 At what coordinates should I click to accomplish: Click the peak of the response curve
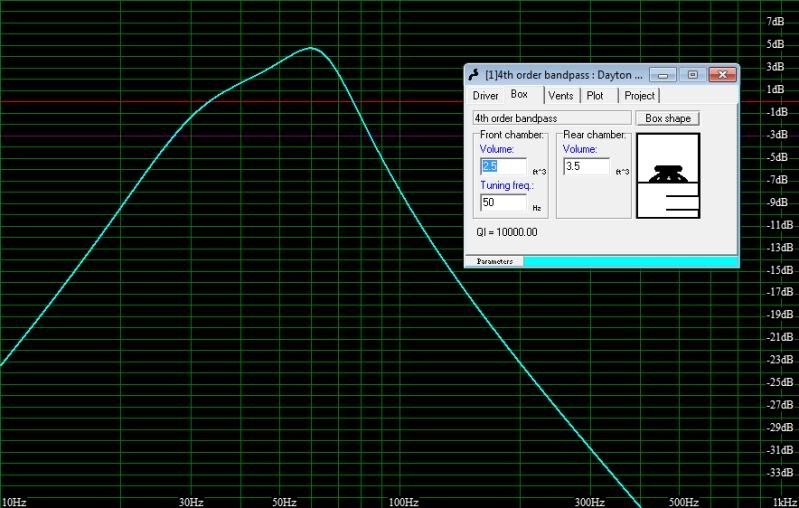312,47
